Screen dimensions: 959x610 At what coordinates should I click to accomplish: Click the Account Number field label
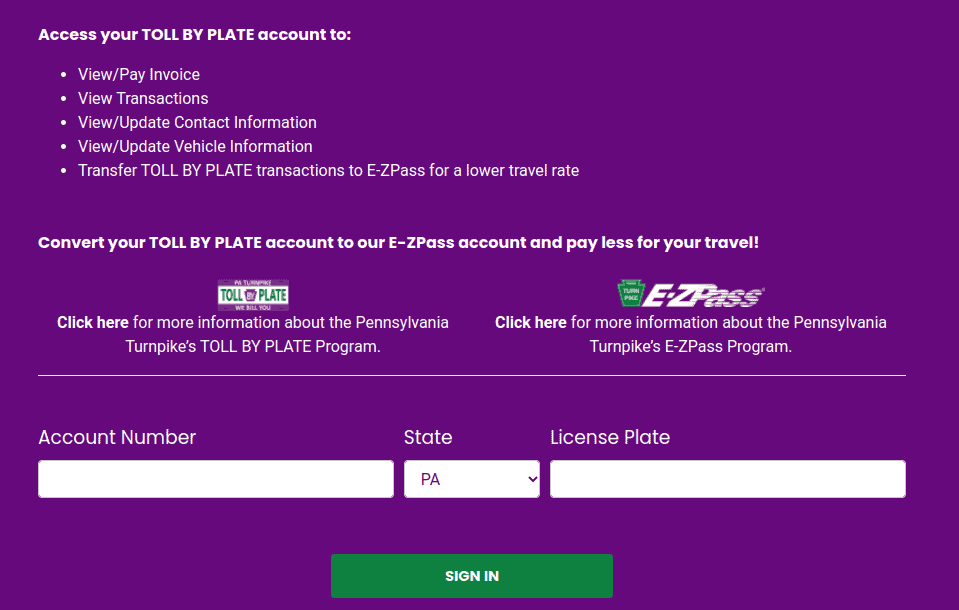coord(117,437)
